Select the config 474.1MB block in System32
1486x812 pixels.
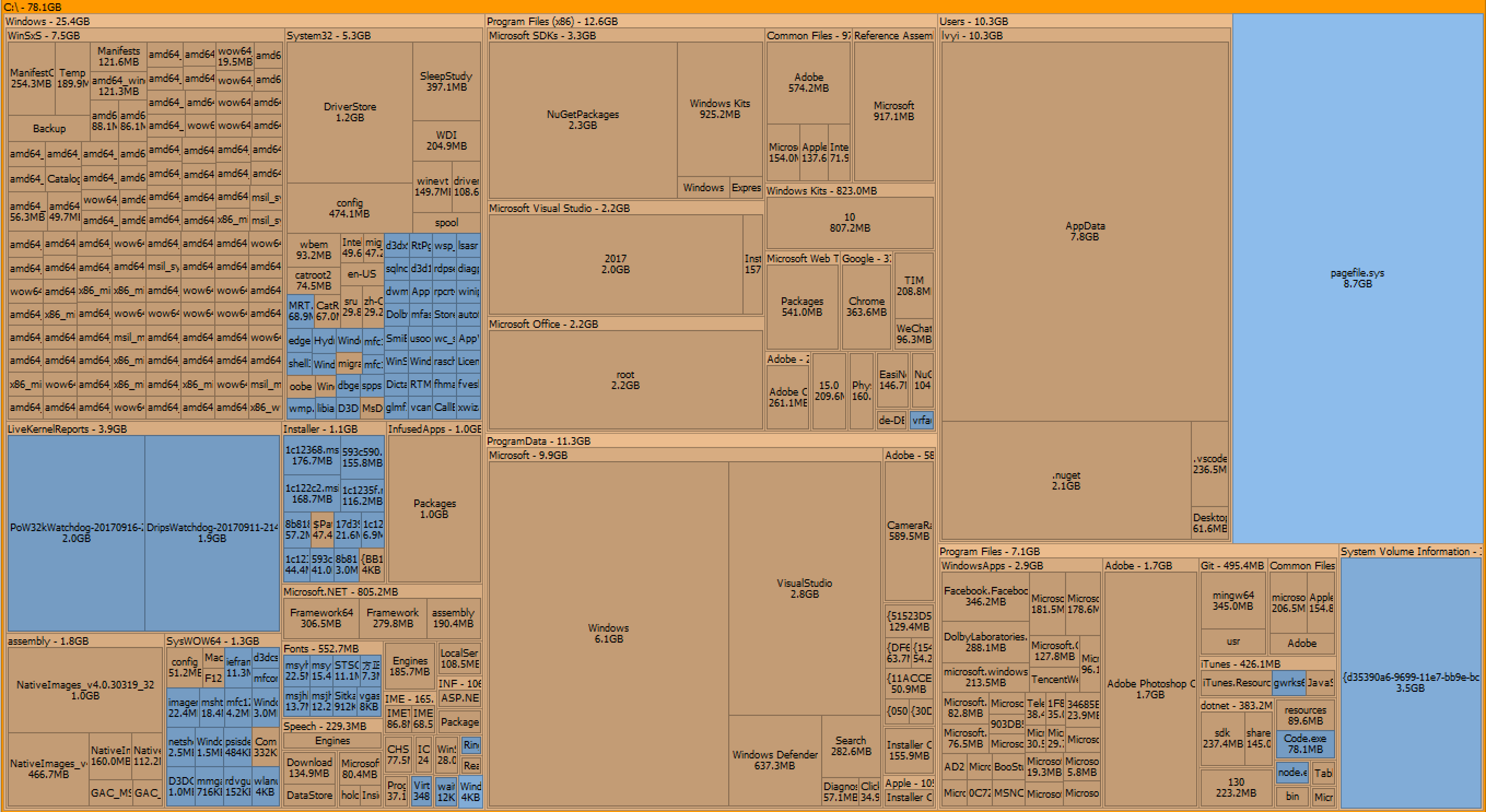coord(349,208)
